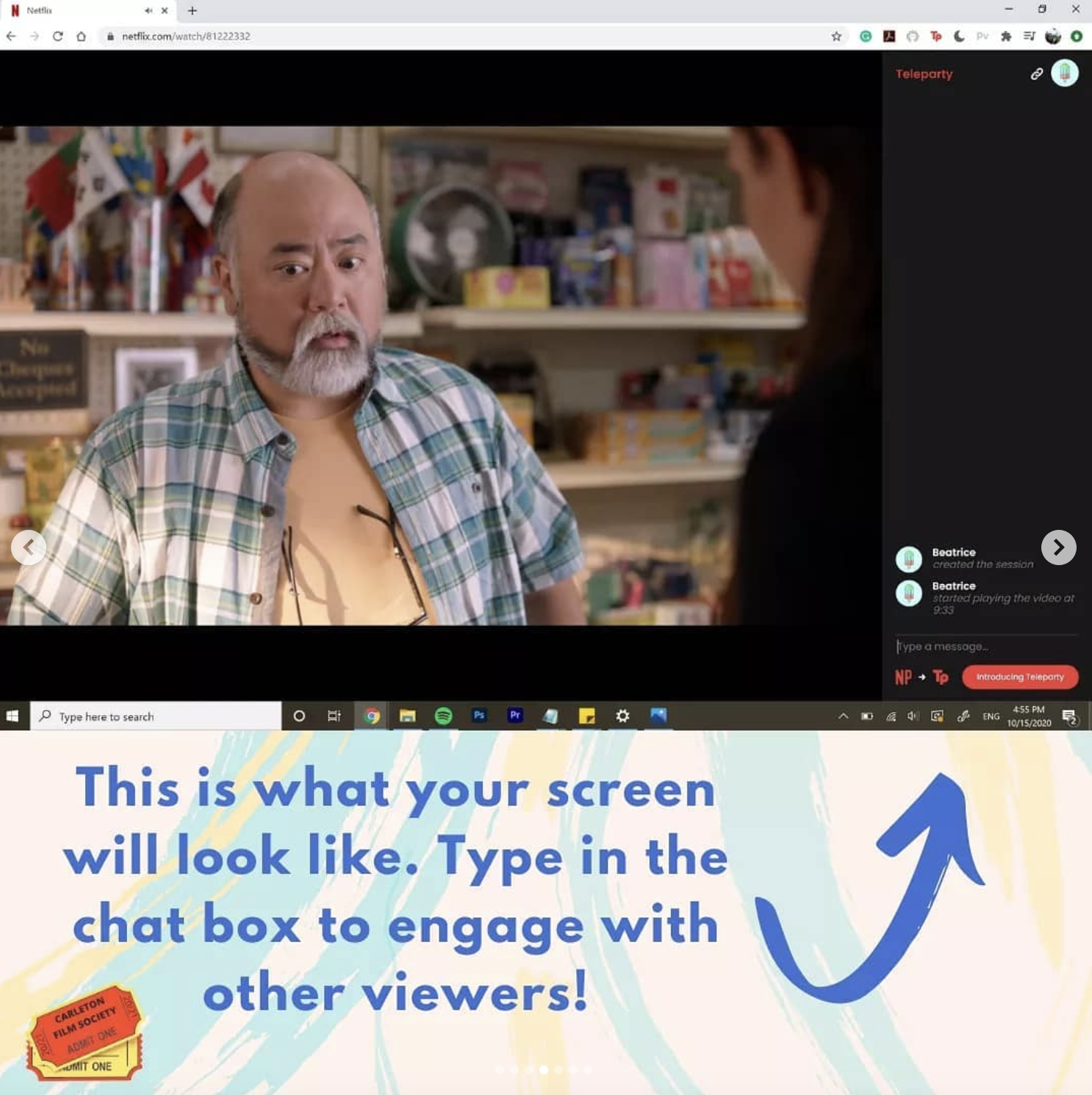Open the battery status icon in tray
This screenshot has height=1095, width=1092.
867,716
